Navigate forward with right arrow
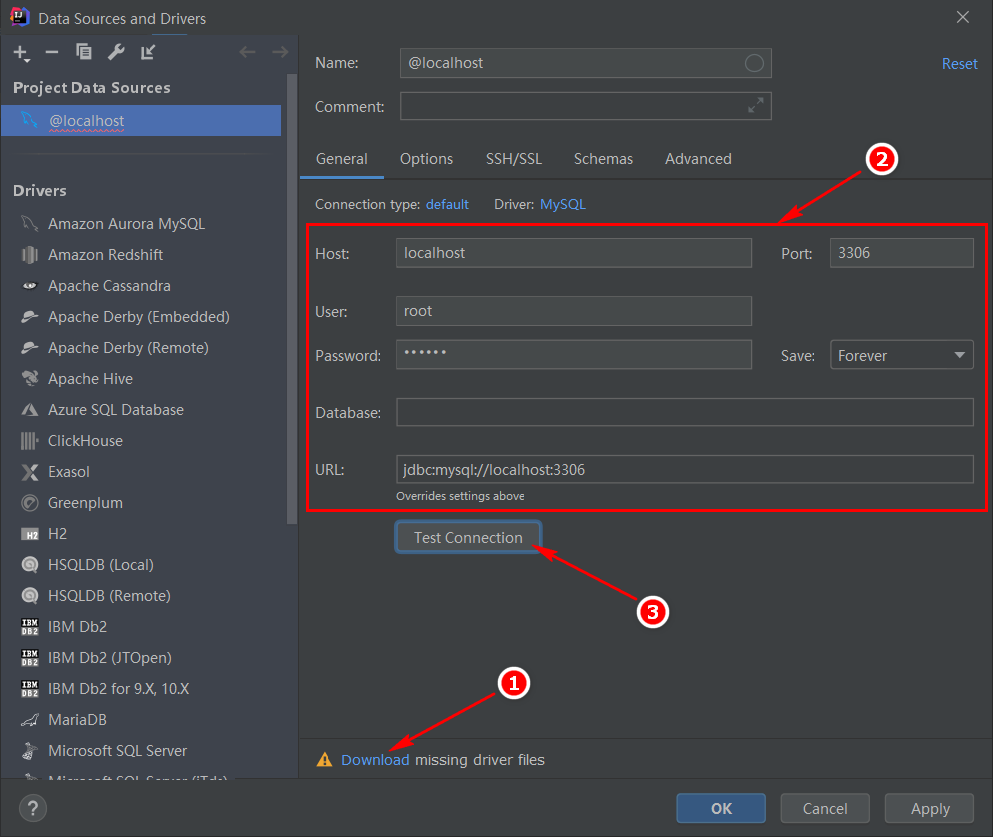The height and width of the screenshot is (837, 993). tap(280, 52)
